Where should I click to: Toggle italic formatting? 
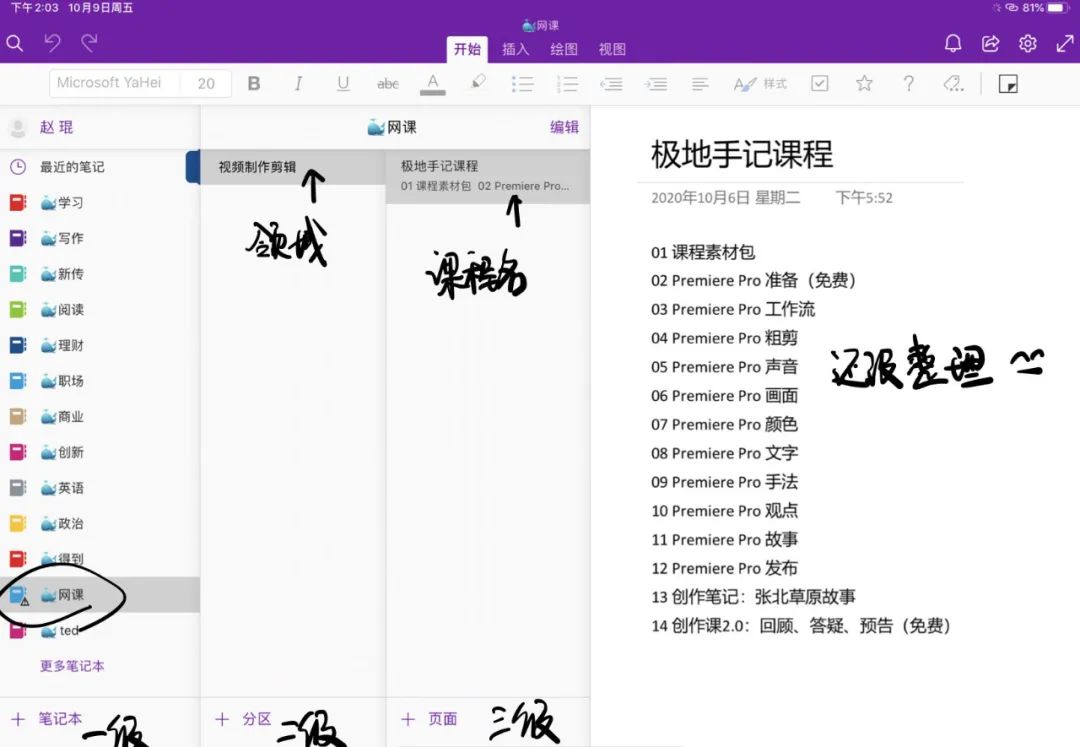298,84
